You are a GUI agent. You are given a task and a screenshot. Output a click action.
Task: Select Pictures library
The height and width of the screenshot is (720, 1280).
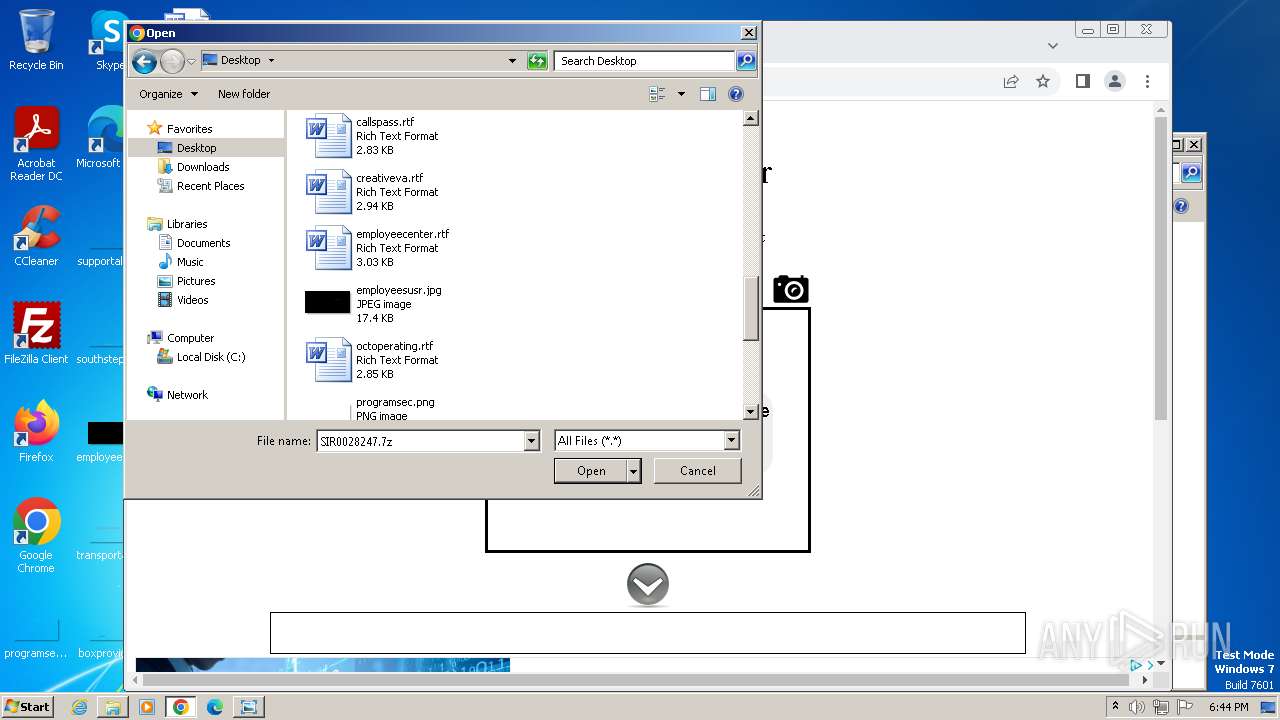pos(196,281)
